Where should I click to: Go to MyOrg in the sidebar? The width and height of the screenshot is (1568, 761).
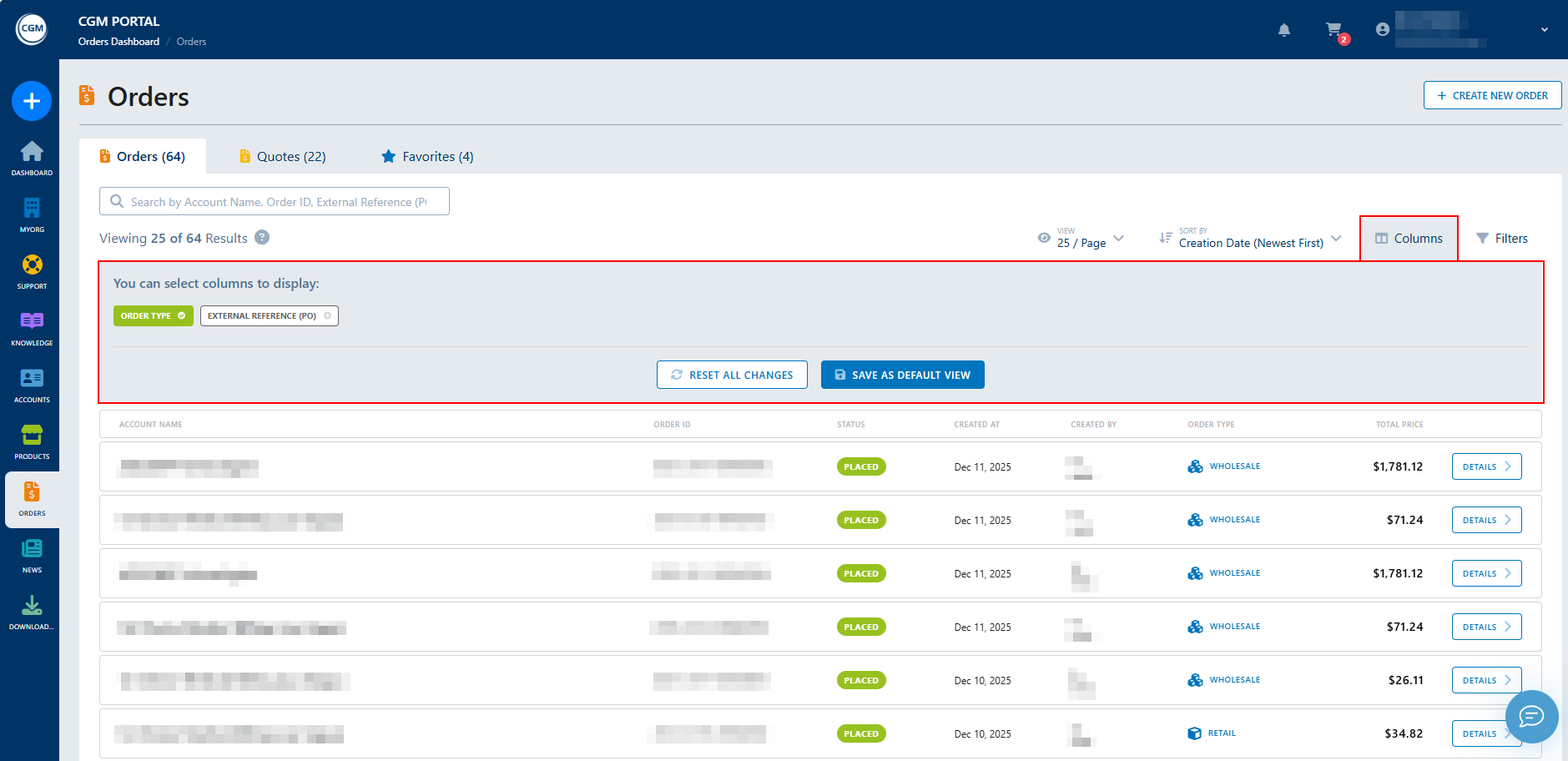coord(32,214)
